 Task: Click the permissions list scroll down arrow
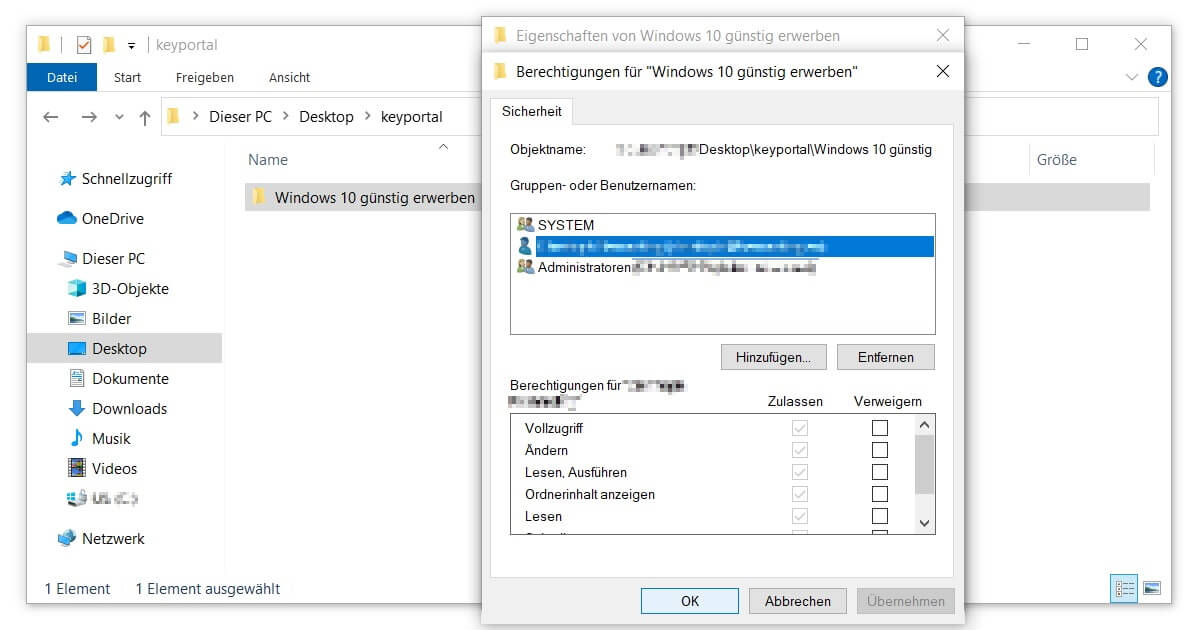(924, 523)
